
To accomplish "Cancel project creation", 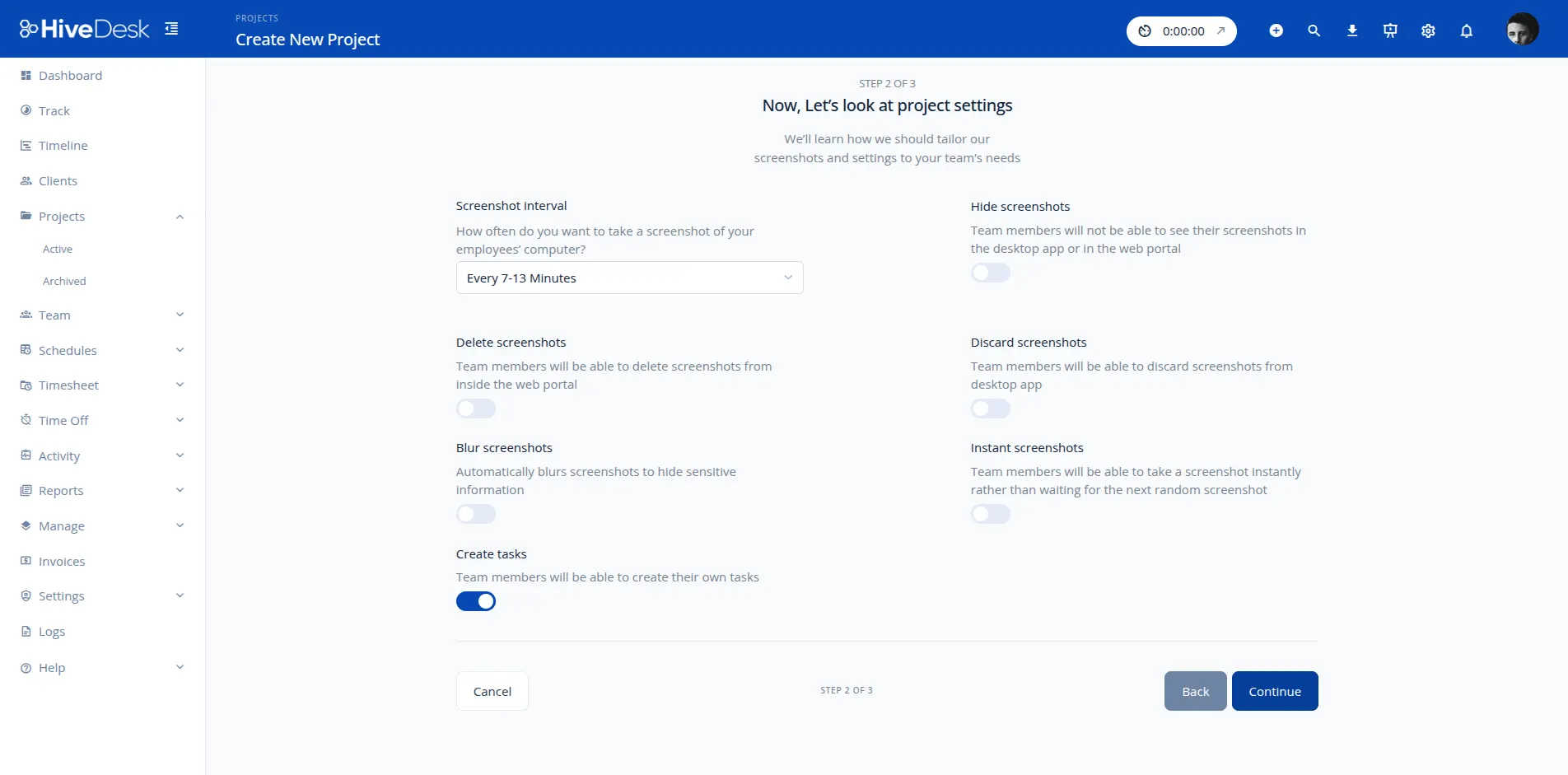I will coord(492,691).
